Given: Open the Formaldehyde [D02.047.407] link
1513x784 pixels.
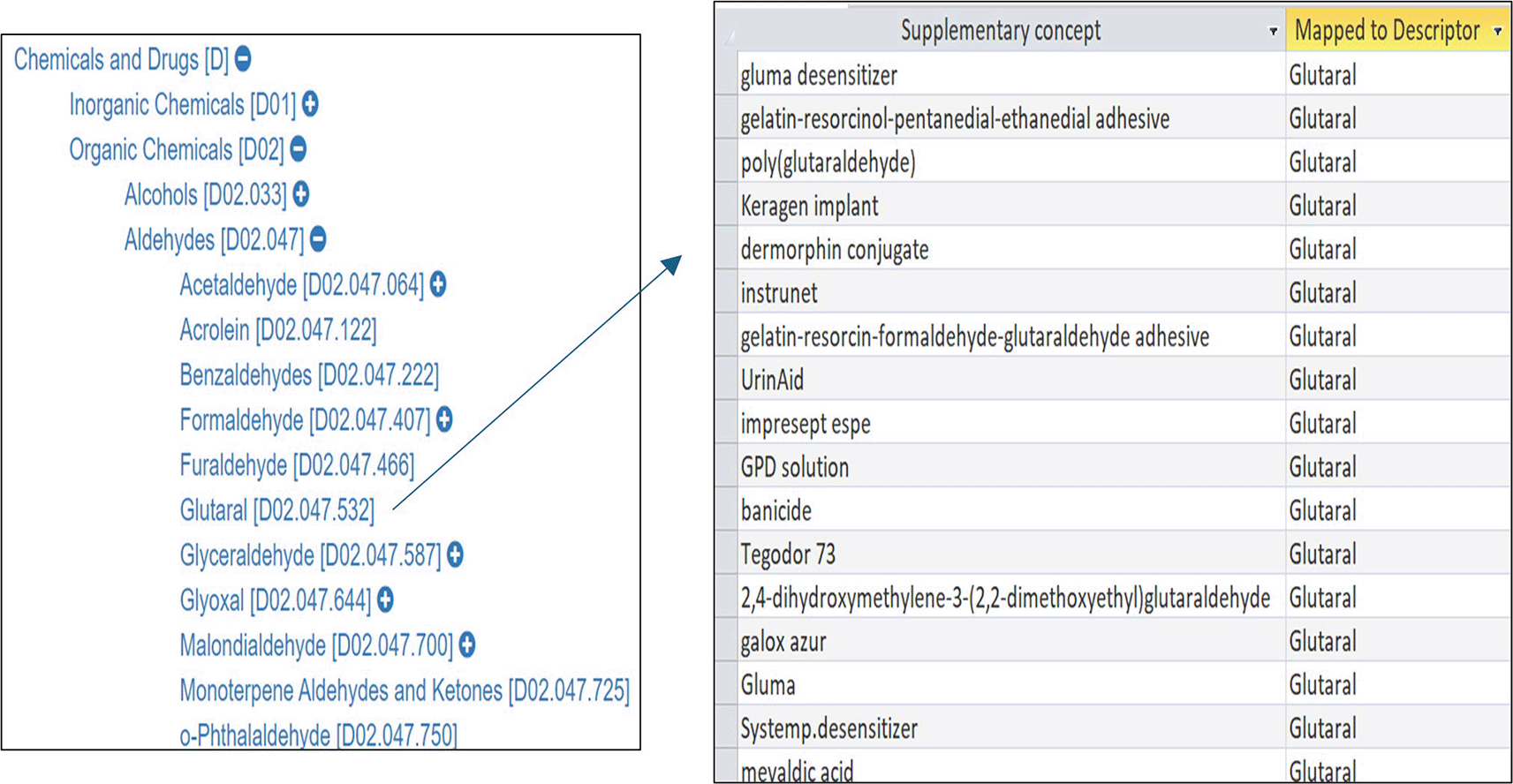Looking at the screenshot, I should [x=305, y=419].
